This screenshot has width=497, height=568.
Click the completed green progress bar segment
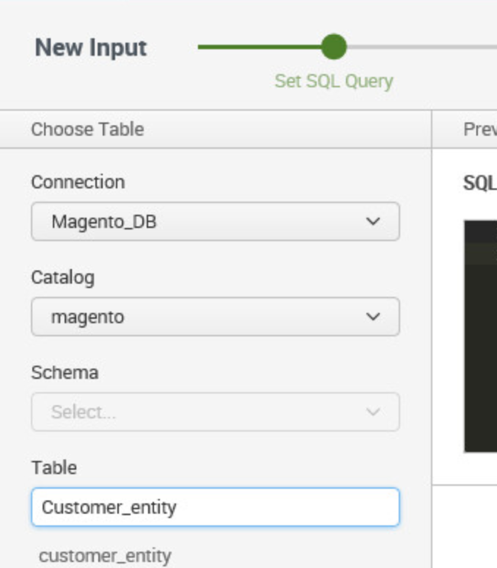click(x=259, y=47)
